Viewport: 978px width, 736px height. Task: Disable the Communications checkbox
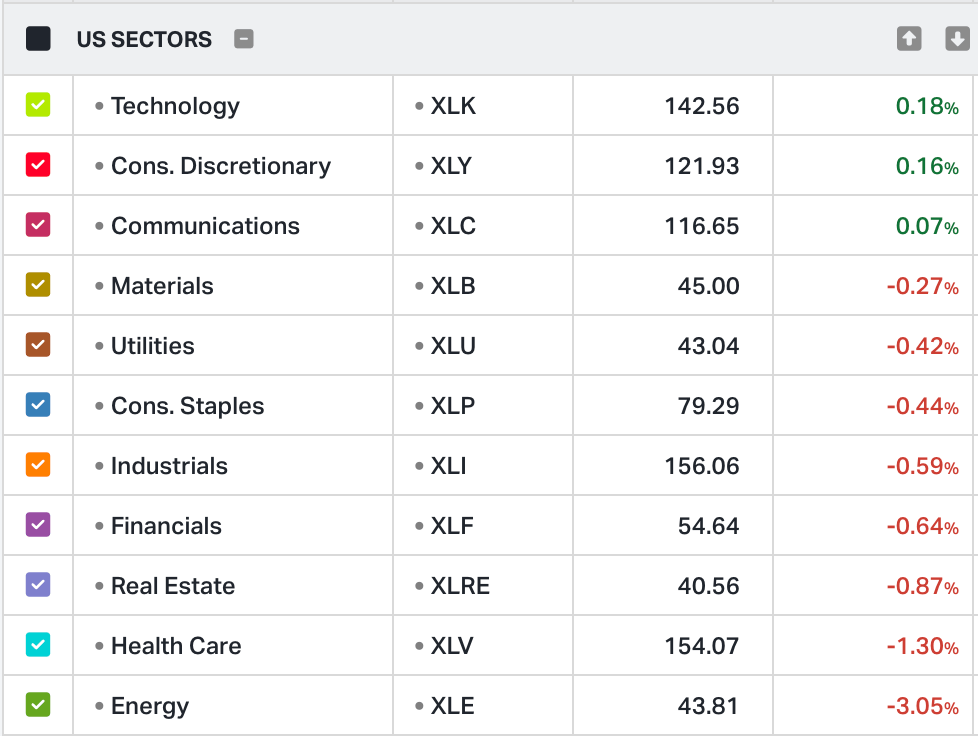point(38,224)
